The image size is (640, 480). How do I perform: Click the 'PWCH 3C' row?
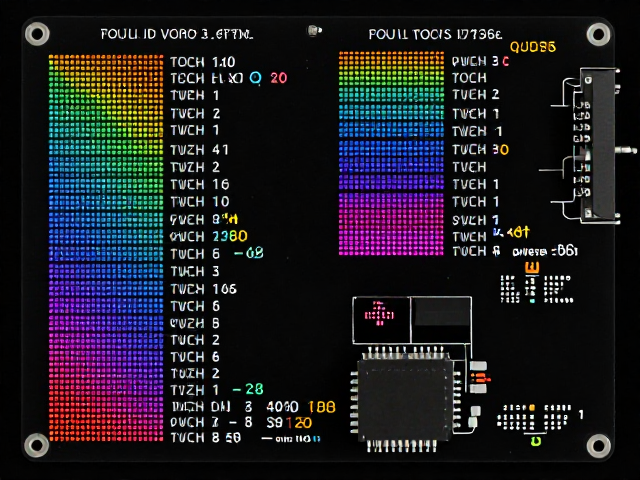pos(480,61)
